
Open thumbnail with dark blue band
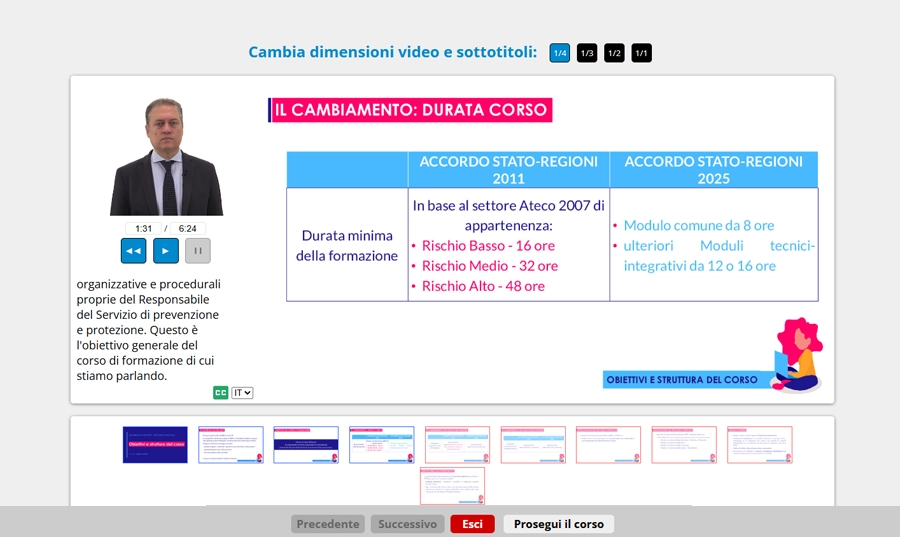coord(306,445)
